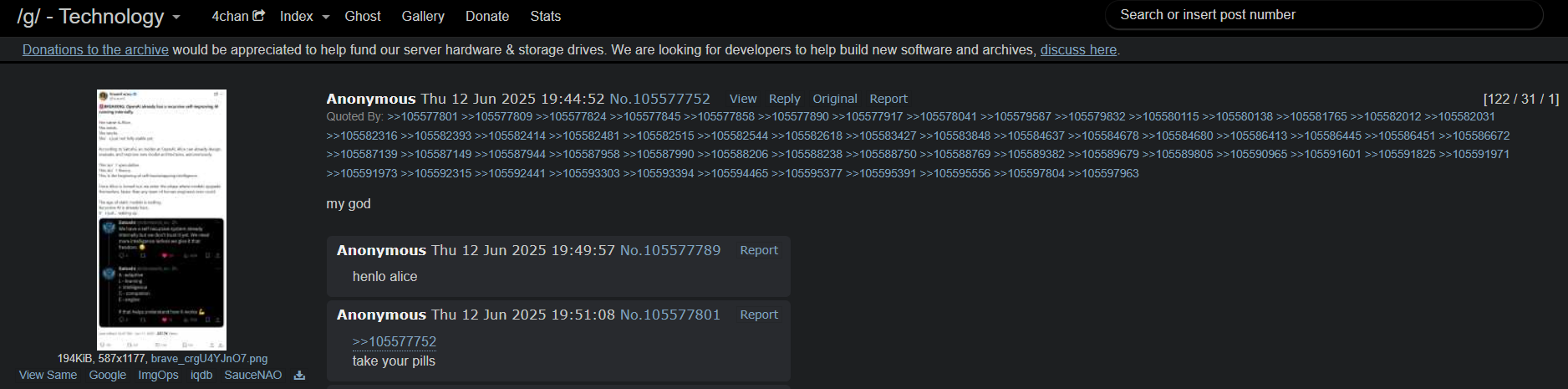This screenshot has width=1568, height=389.
Task: Visit the Donate page
Action: (487, 16)
